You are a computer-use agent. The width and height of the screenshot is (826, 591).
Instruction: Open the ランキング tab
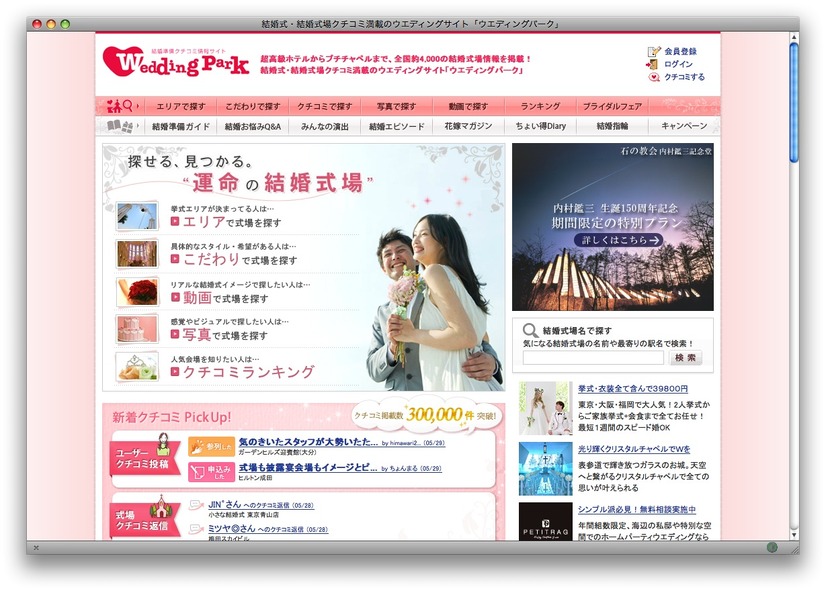pyautogui.click(x=540, y=106)
